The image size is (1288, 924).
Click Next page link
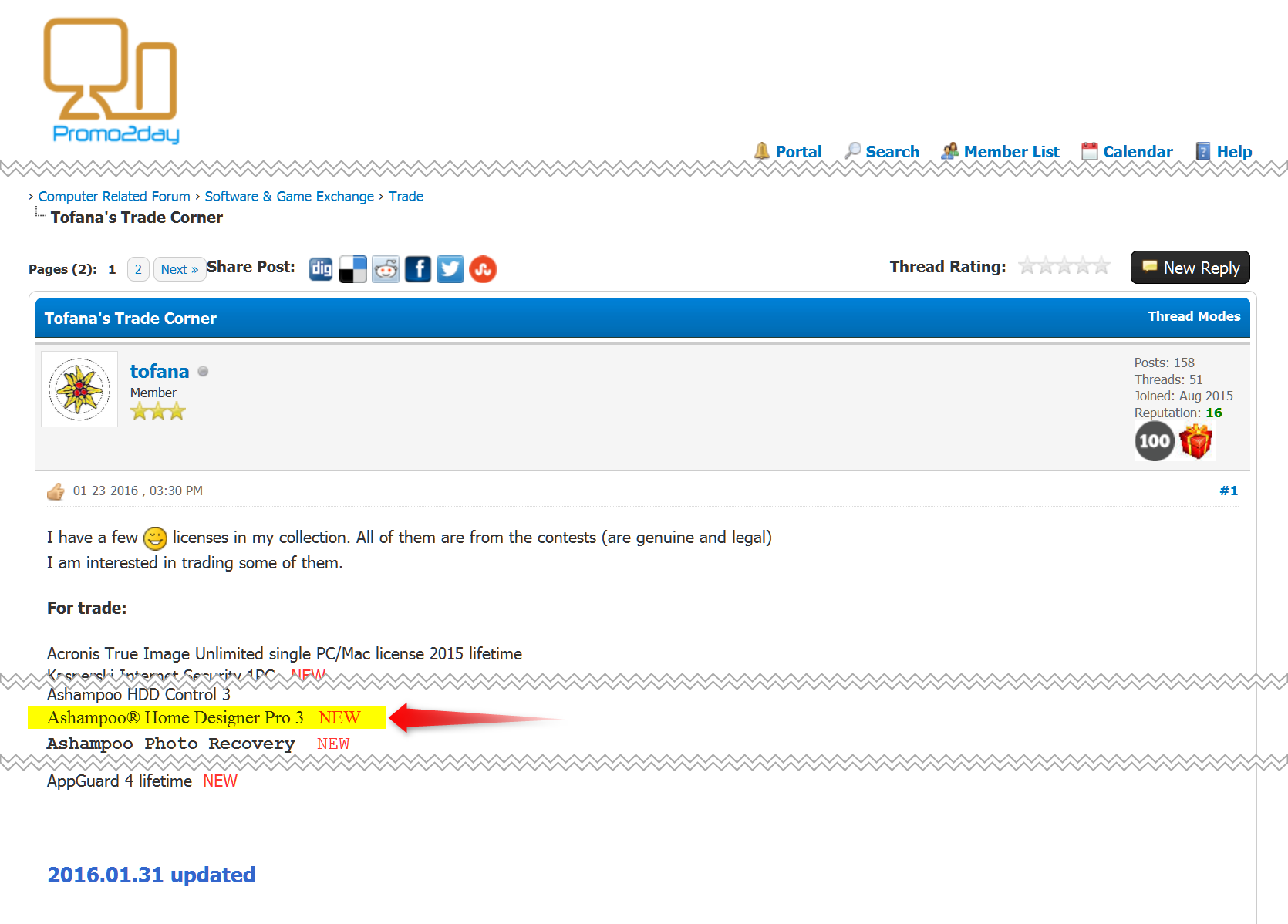pos(179,269)
